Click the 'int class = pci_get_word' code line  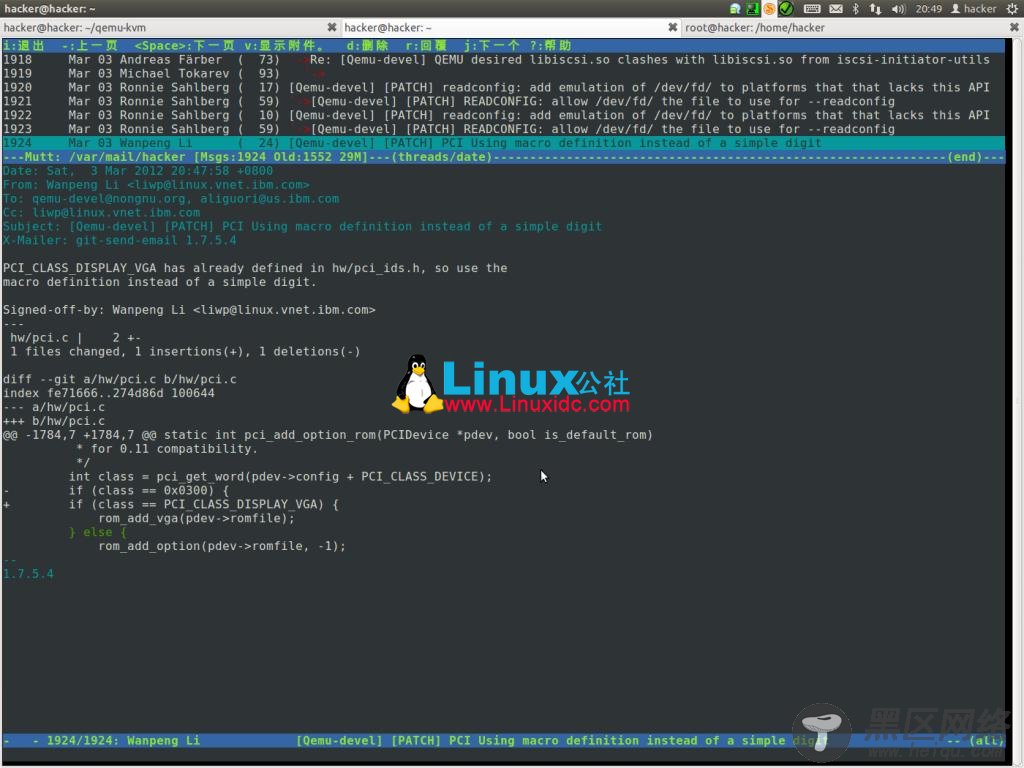[x=280, y=477]
